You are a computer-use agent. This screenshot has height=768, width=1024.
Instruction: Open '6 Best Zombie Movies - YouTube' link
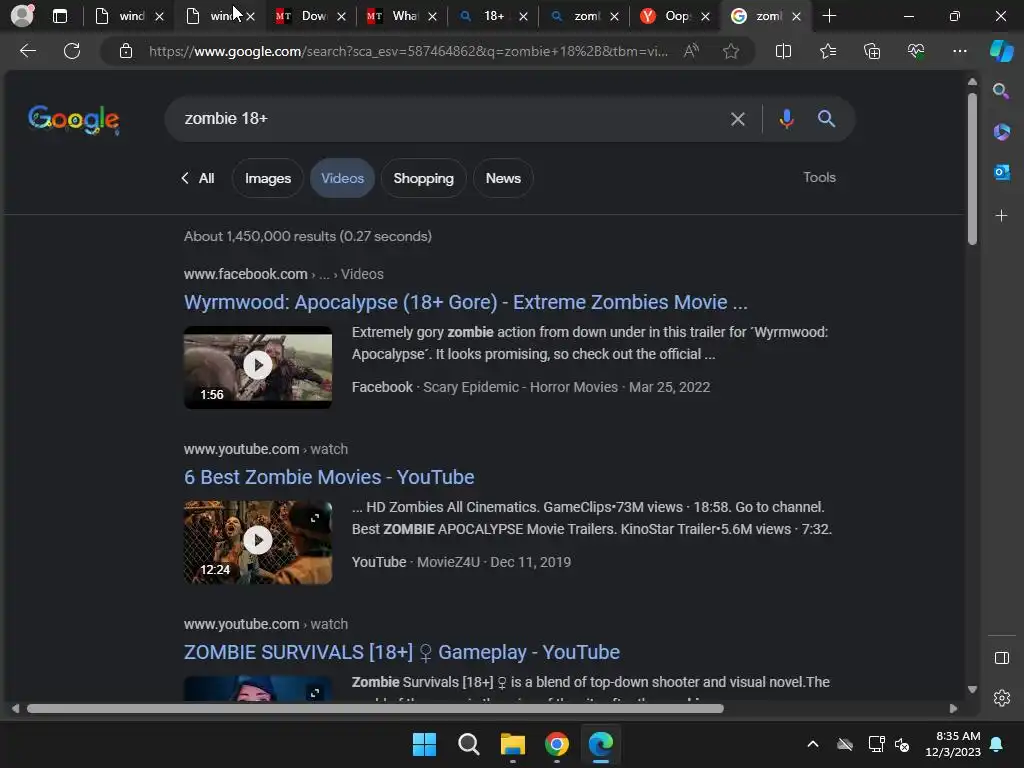tap(329, 477)
